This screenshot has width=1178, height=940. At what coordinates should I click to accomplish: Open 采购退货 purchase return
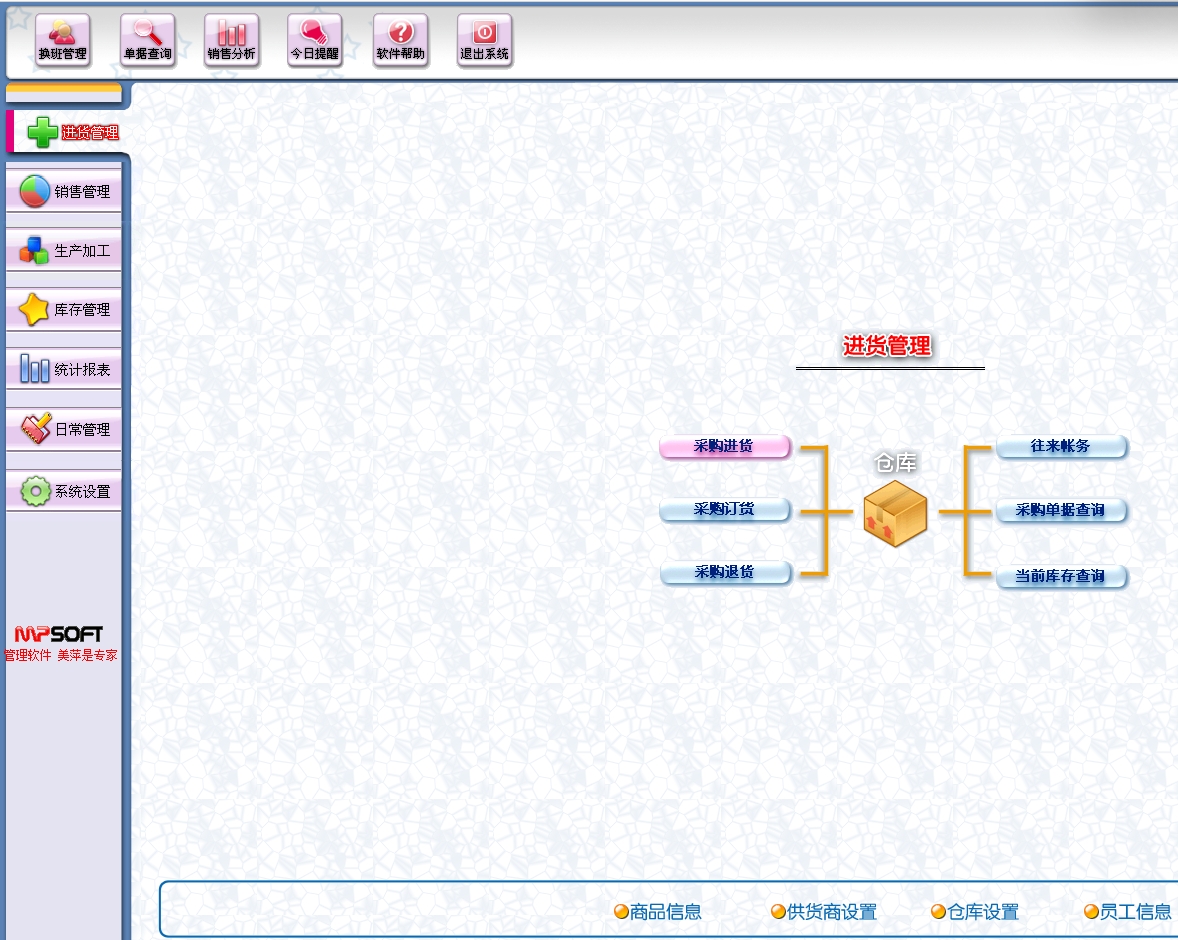coord(724,573)
